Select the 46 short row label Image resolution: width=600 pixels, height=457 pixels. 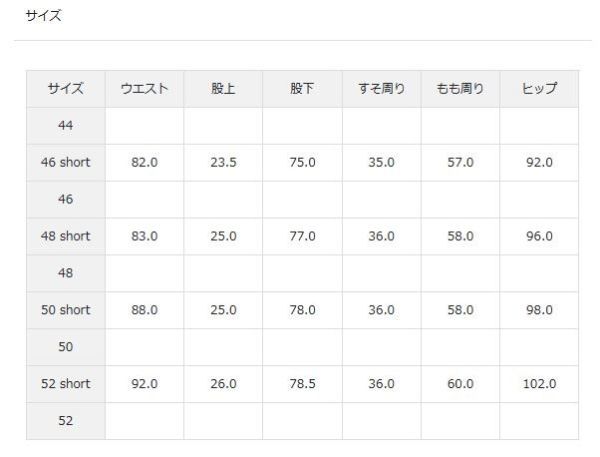(x=65, y=163)
